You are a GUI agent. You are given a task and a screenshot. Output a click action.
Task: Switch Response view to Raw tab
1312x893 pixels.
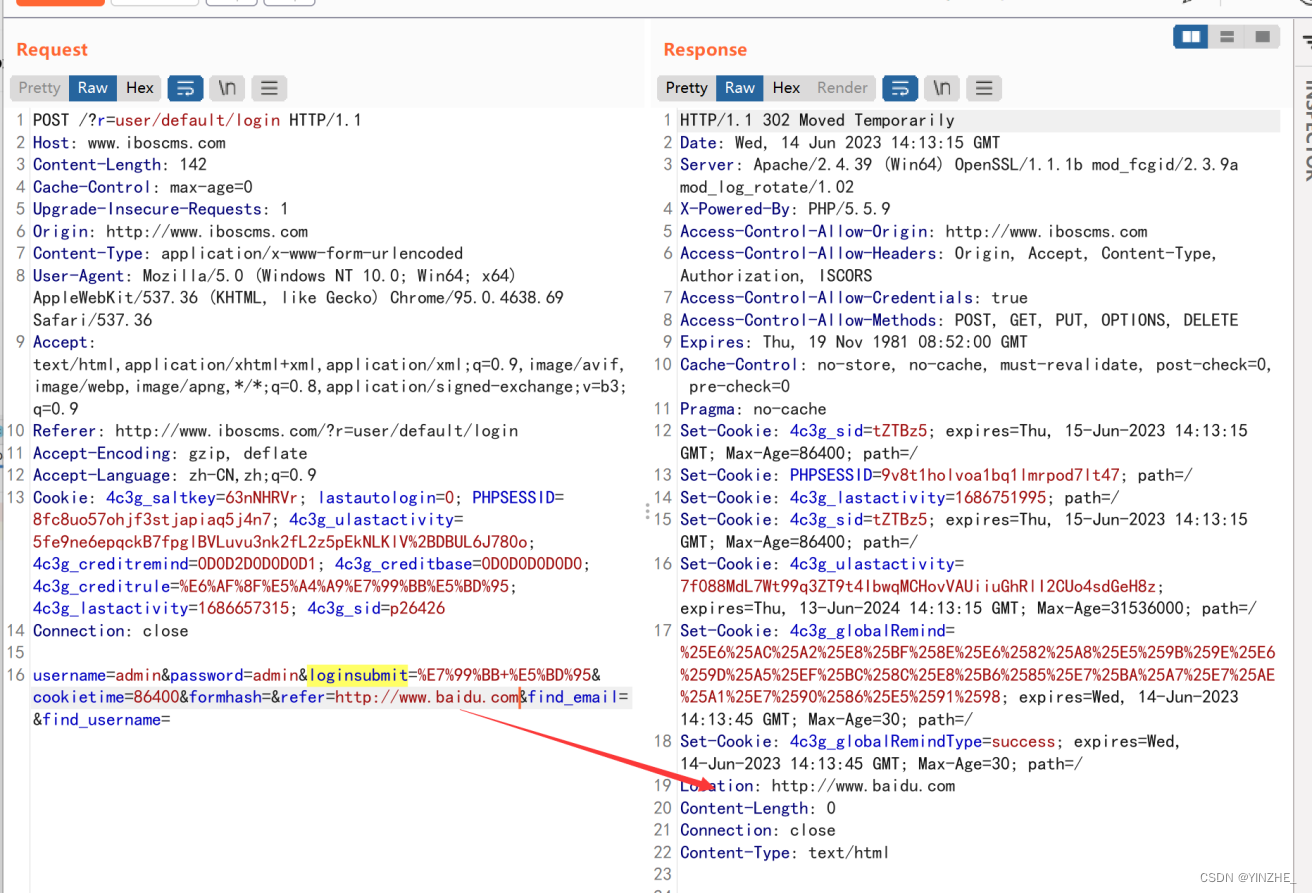click(x=740, y=88)
